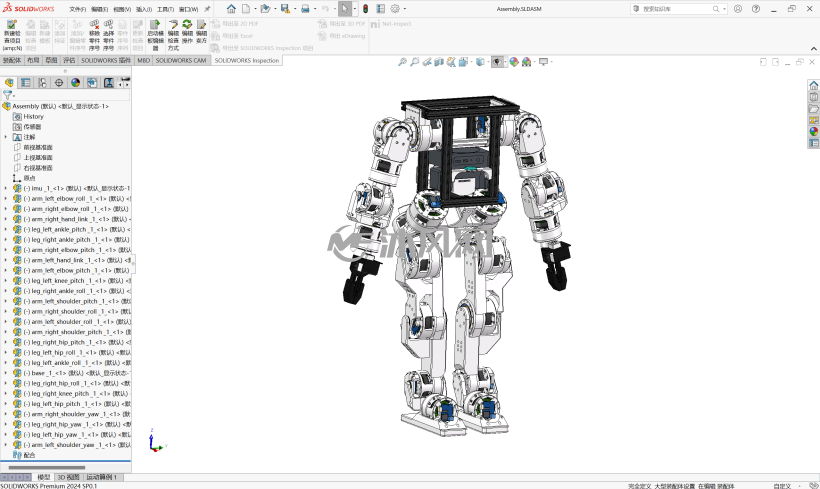Switch to SOLIDWORKS CAM ribbon tab
This screenshot has height=489, width=820.
point(181,61)
